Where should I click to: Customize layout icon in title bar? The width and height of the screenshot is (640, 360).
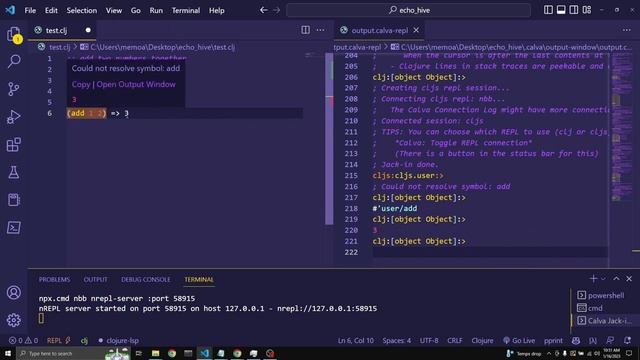click(587, 10)
